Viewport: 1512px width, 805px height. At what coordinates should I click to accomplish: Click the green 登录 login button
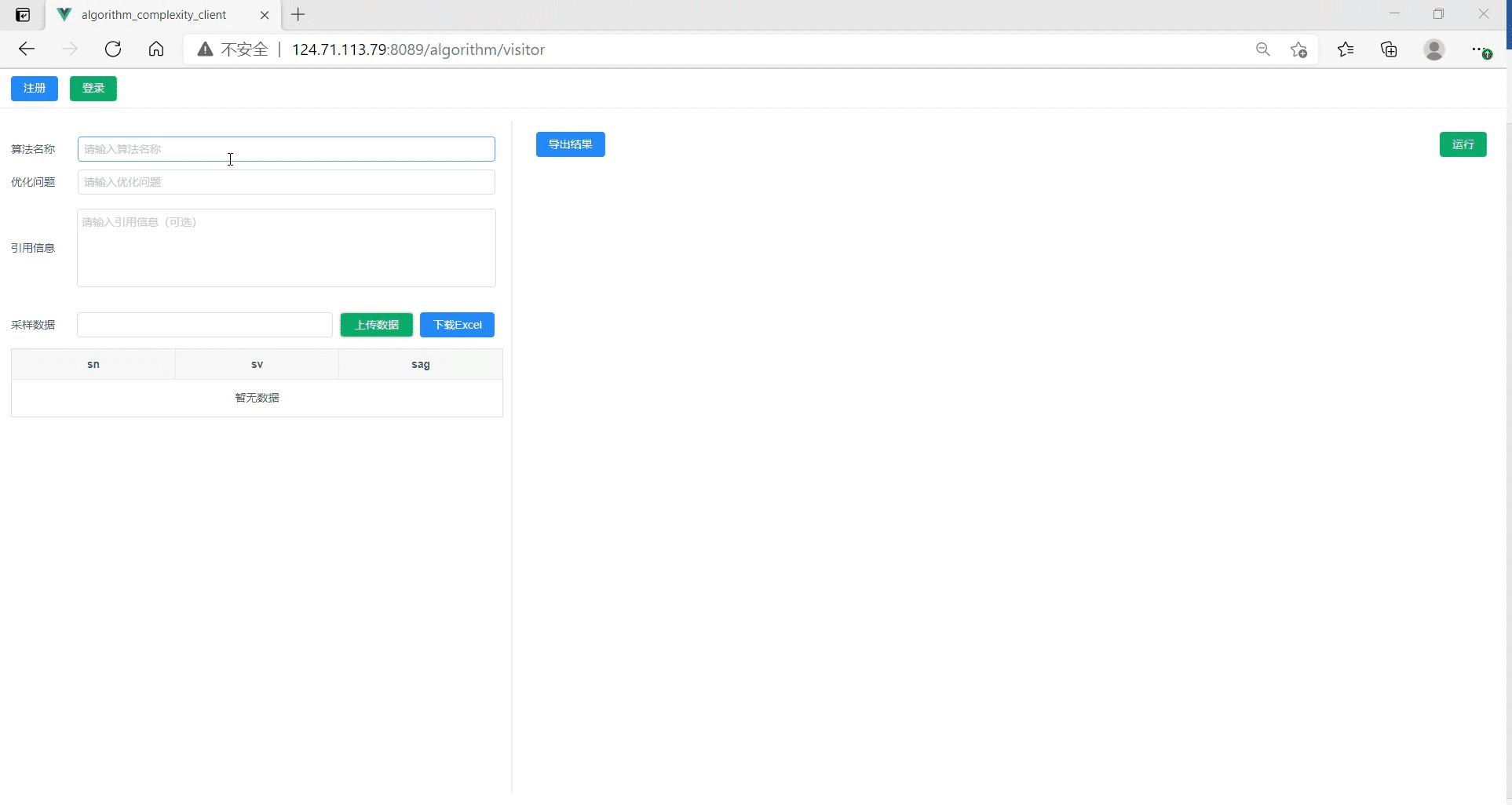tap(93, 89)
